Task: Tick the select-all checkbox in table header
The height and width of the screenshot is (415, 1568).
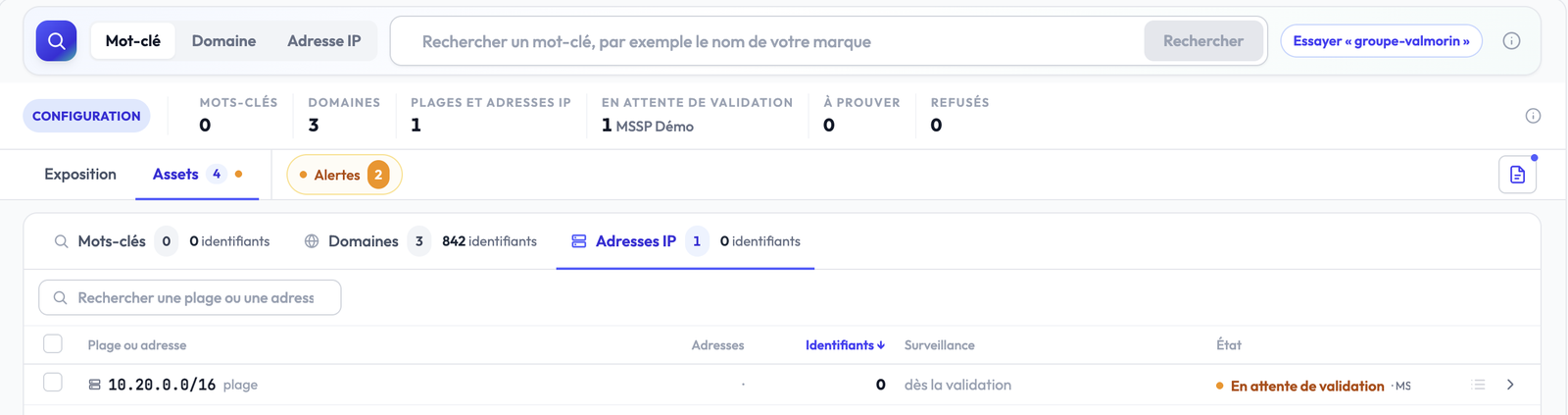Action: point(53,344)
